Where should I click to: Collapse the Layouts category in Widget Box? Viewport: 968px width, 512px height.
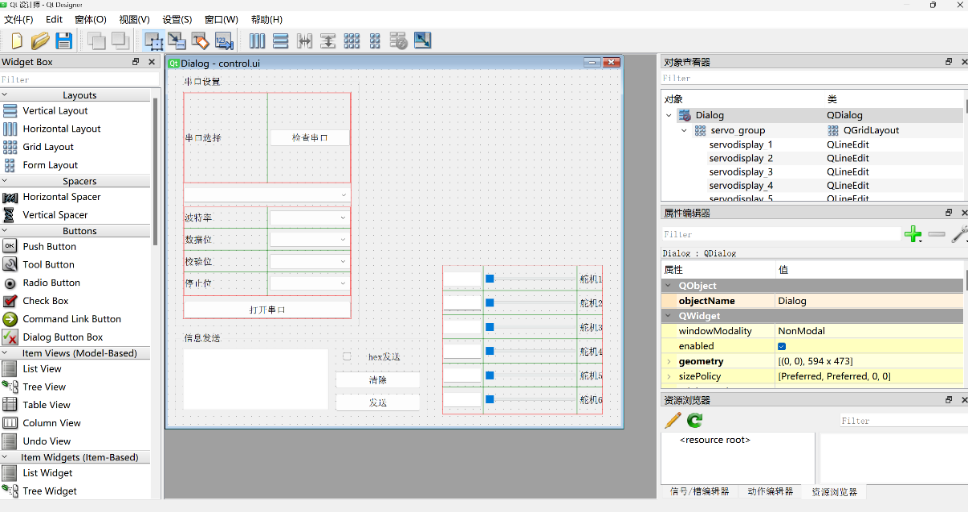(5, 95)
